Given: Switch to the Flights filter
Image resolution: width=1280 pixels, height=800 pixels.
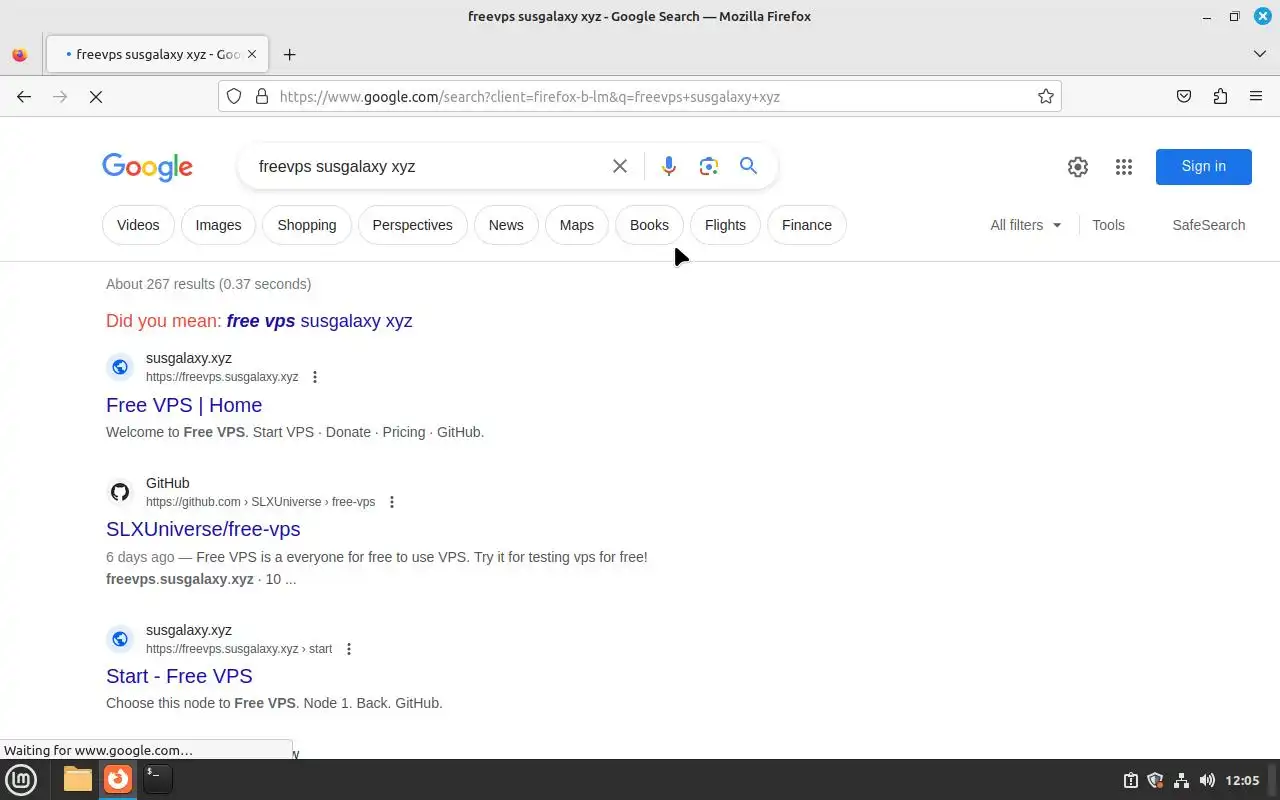Looking at the screenshot, I should coord(725,225).
